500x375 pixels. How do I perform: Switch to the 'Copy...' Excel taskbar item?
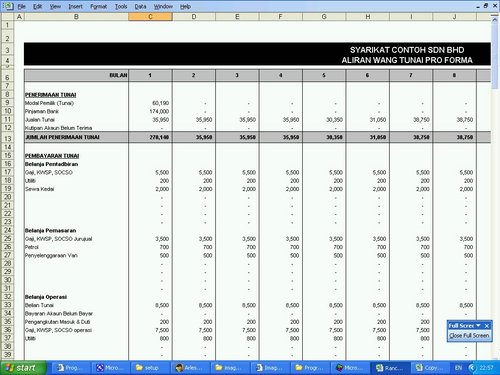(x=430, y=368)
